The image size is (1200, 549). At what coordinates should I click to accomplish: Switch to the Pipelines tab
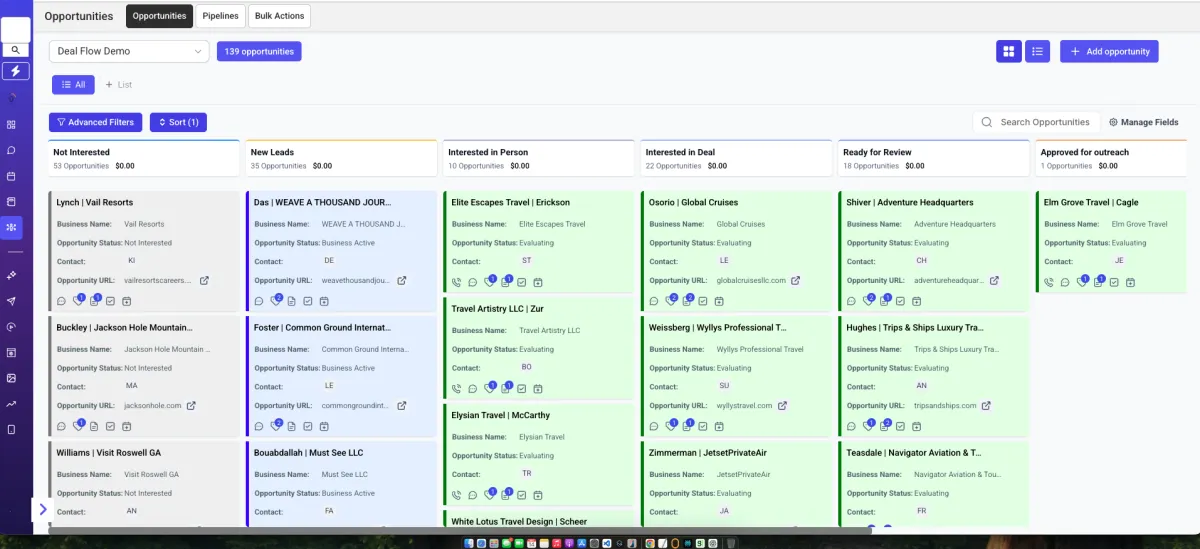[x=220, y=16]
